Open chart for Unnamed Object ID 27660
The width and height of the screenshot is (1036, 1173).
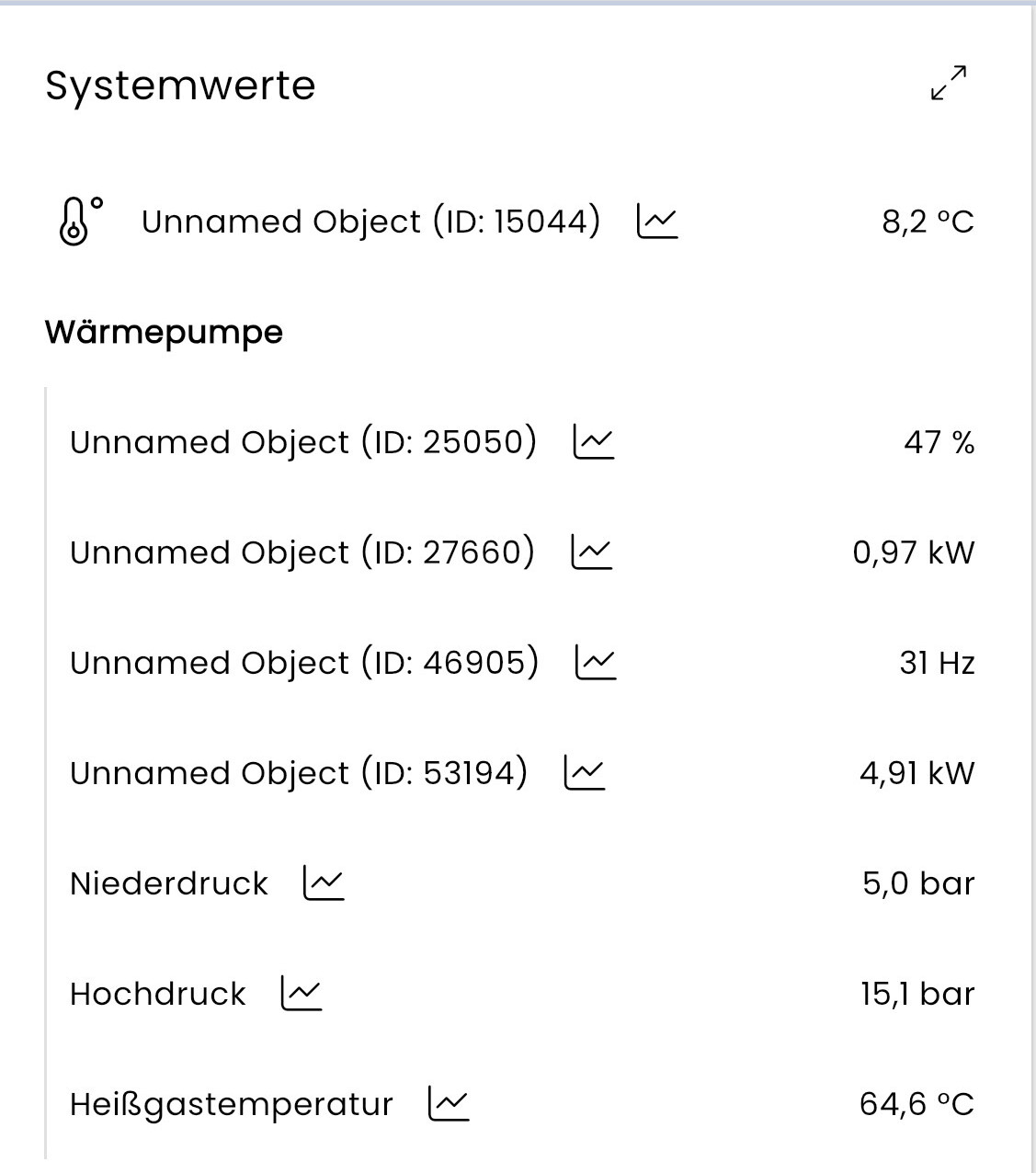[592, 552]
